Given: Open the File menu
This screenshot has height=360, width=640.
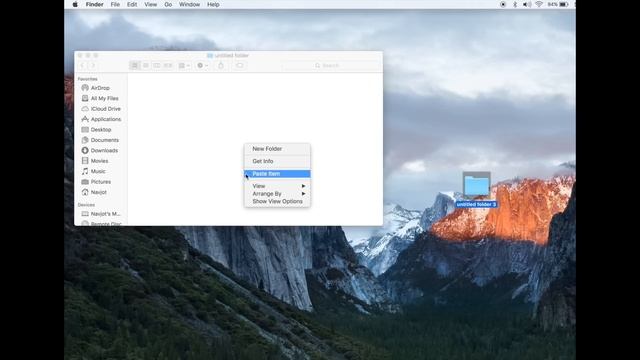Looking at the screenshot, I should (115, 4).
